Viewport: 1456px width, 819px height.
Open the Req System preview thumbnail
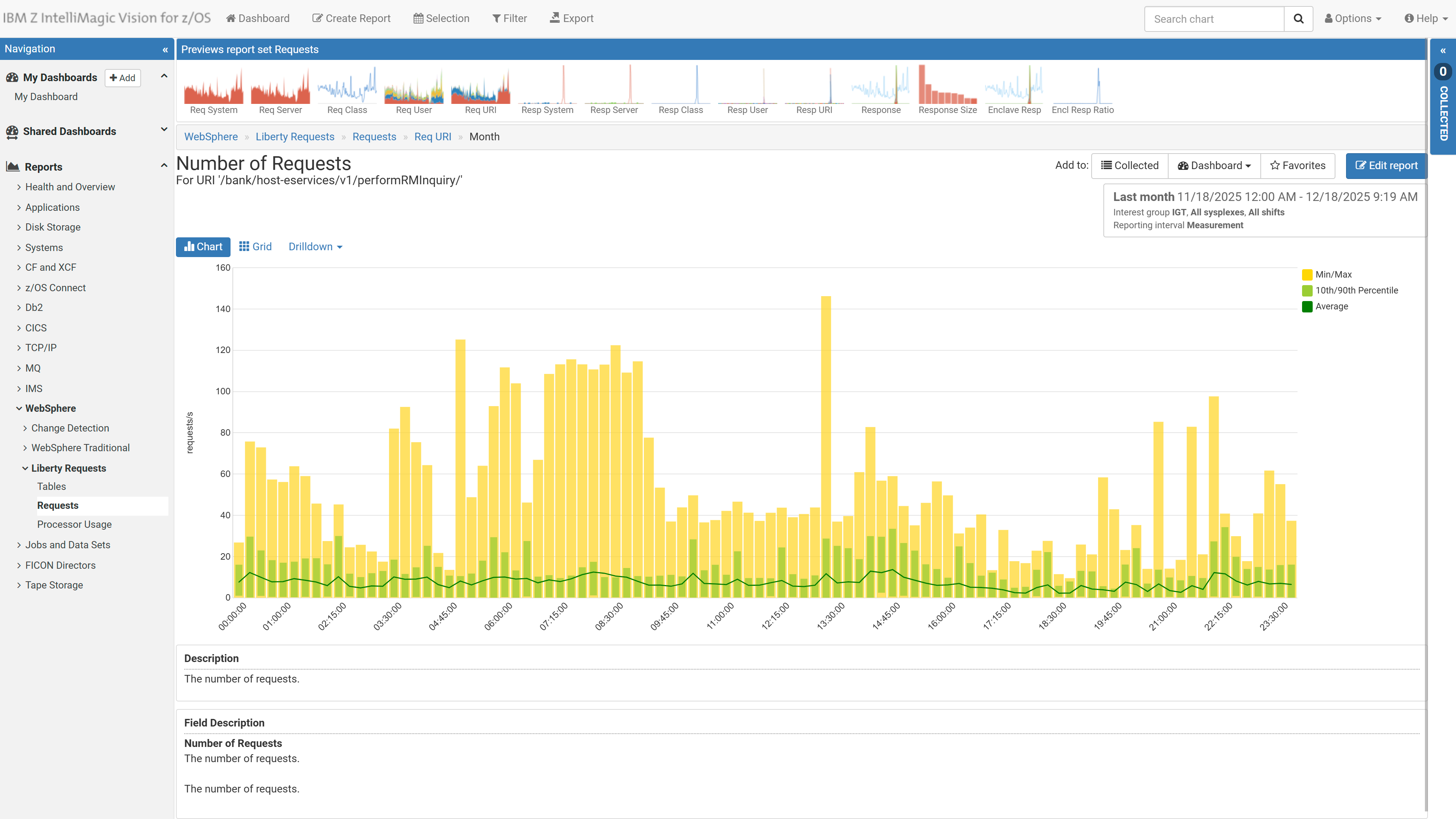(x=213, y=91)
